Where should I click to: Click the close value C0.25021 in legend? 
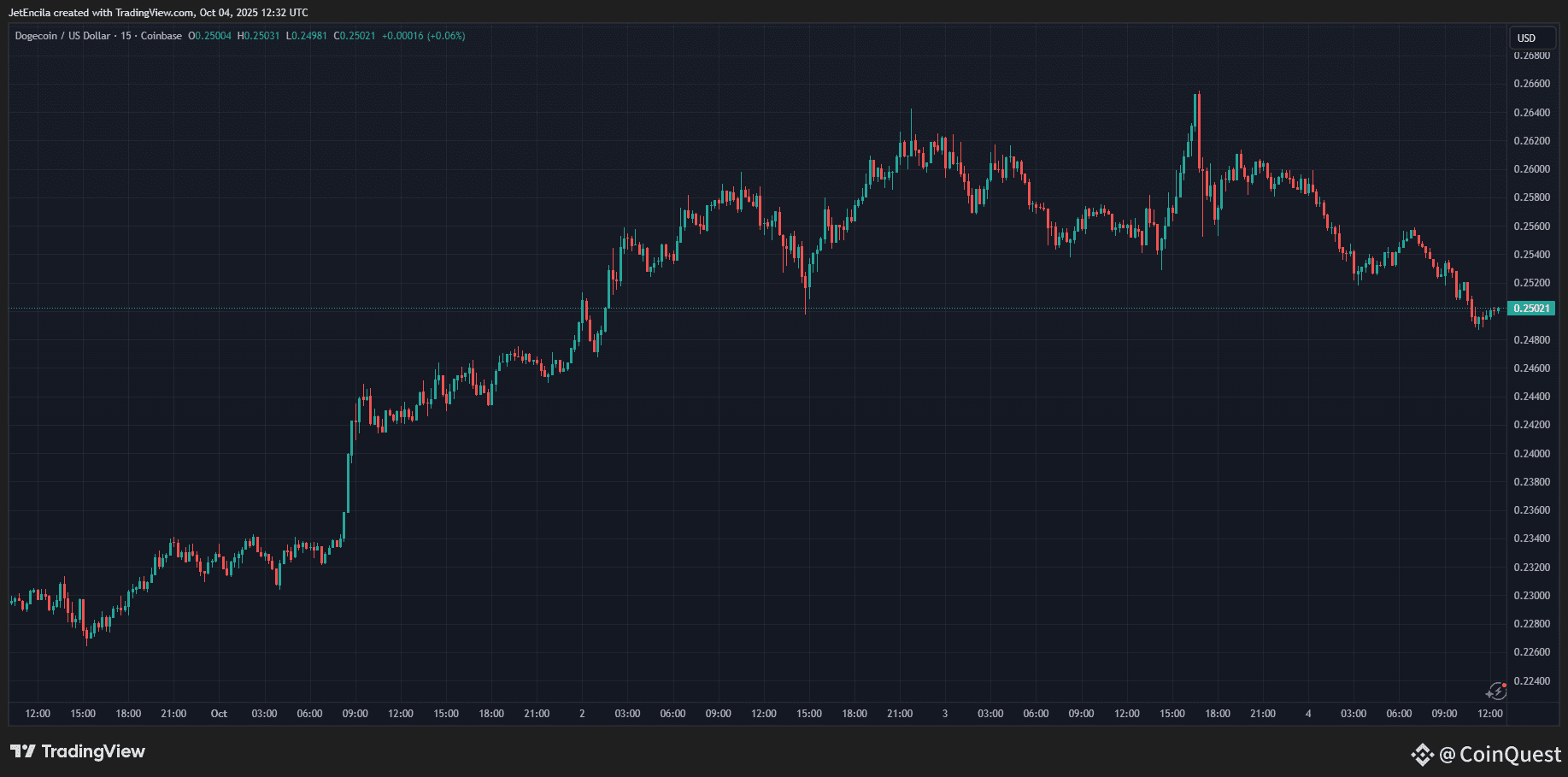click(x=354, y=36)
